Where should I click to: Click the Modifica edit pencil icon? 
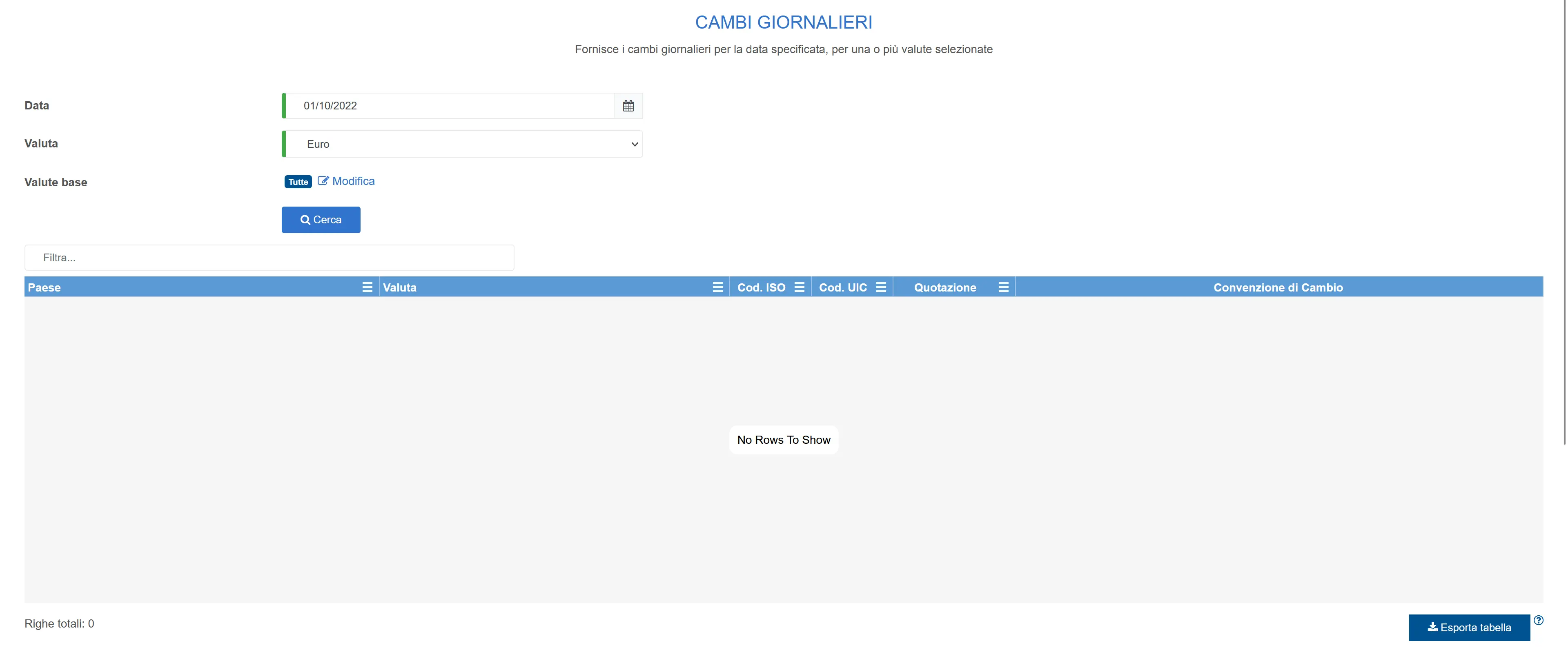pyautogui.click(x=323, y=181)
